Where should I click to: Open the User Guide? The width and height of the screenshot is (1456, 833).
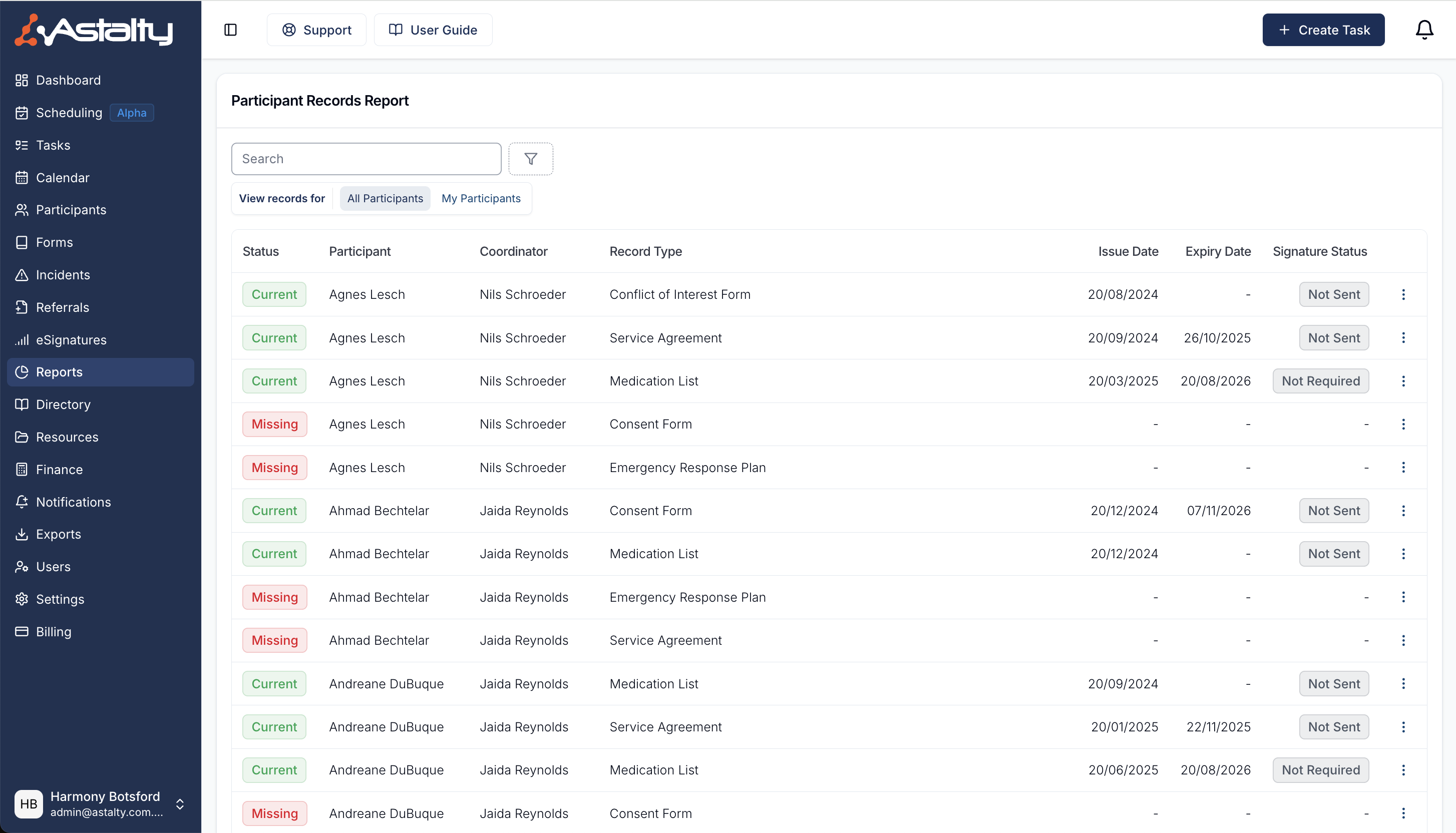pyautogui.click(x=433, y=30)
